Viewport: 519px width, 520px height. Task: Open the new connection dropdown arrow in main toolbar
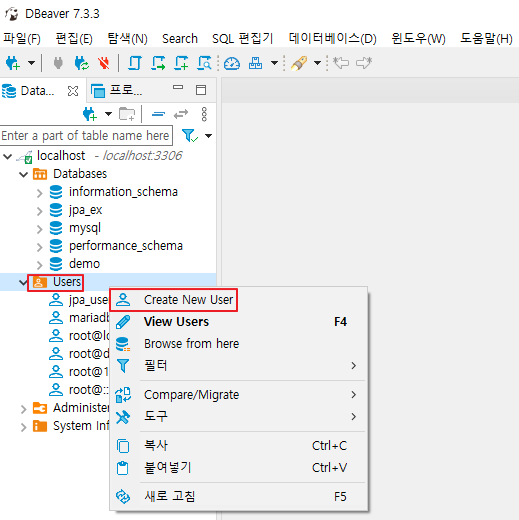point(31,63)
